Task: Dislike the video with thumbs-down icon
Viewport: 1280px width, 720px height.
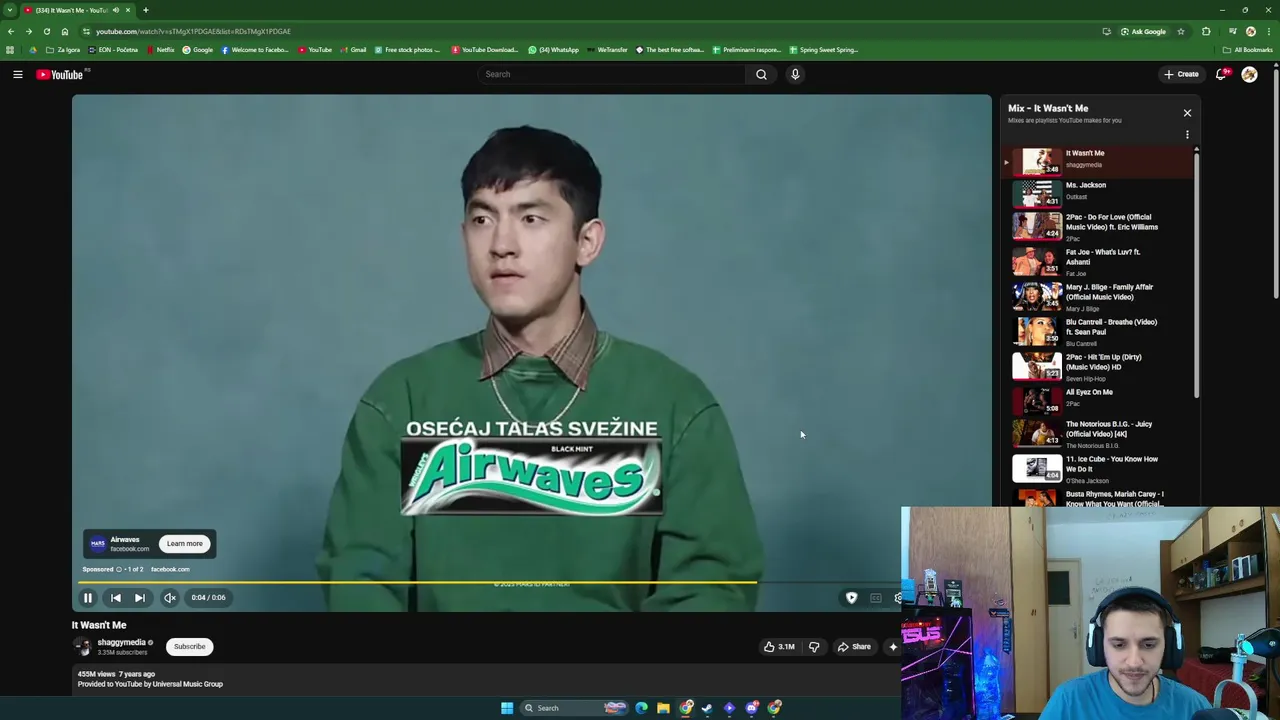Action: click(x=814, y=647)
